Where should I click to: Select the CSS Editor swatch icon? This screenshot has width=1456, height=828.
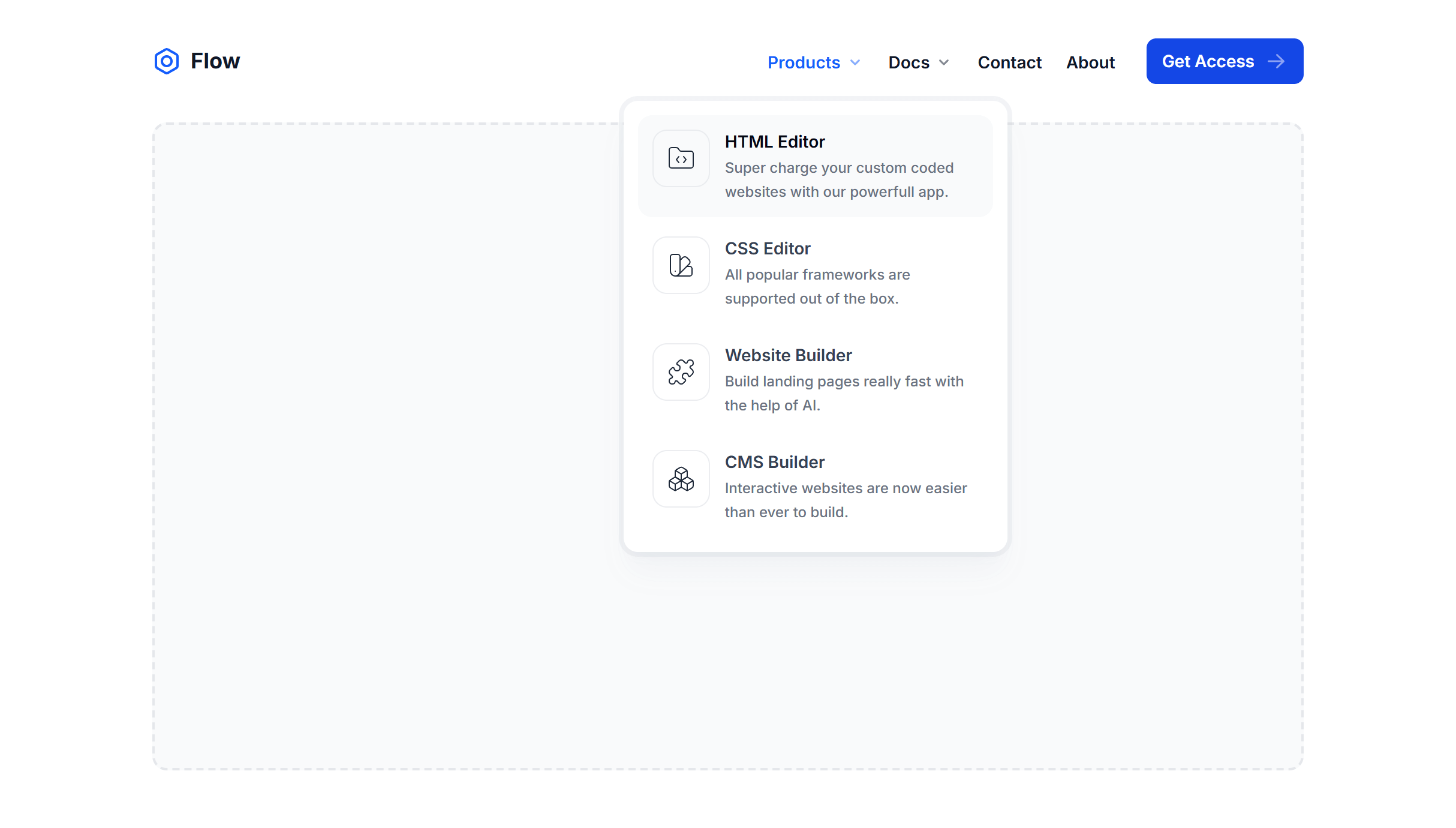coord(681,265)
